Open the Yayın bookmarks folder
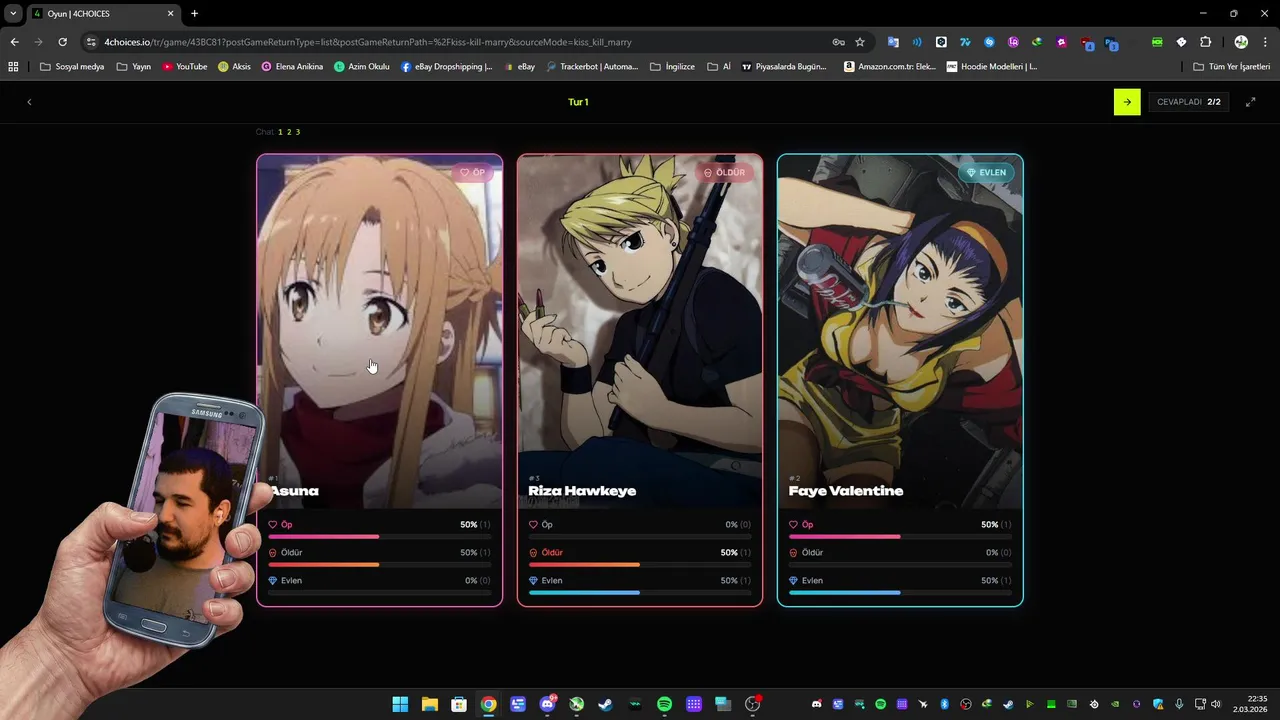The width and height of the screenshot is (1280, 720). [x=134, y=67]
